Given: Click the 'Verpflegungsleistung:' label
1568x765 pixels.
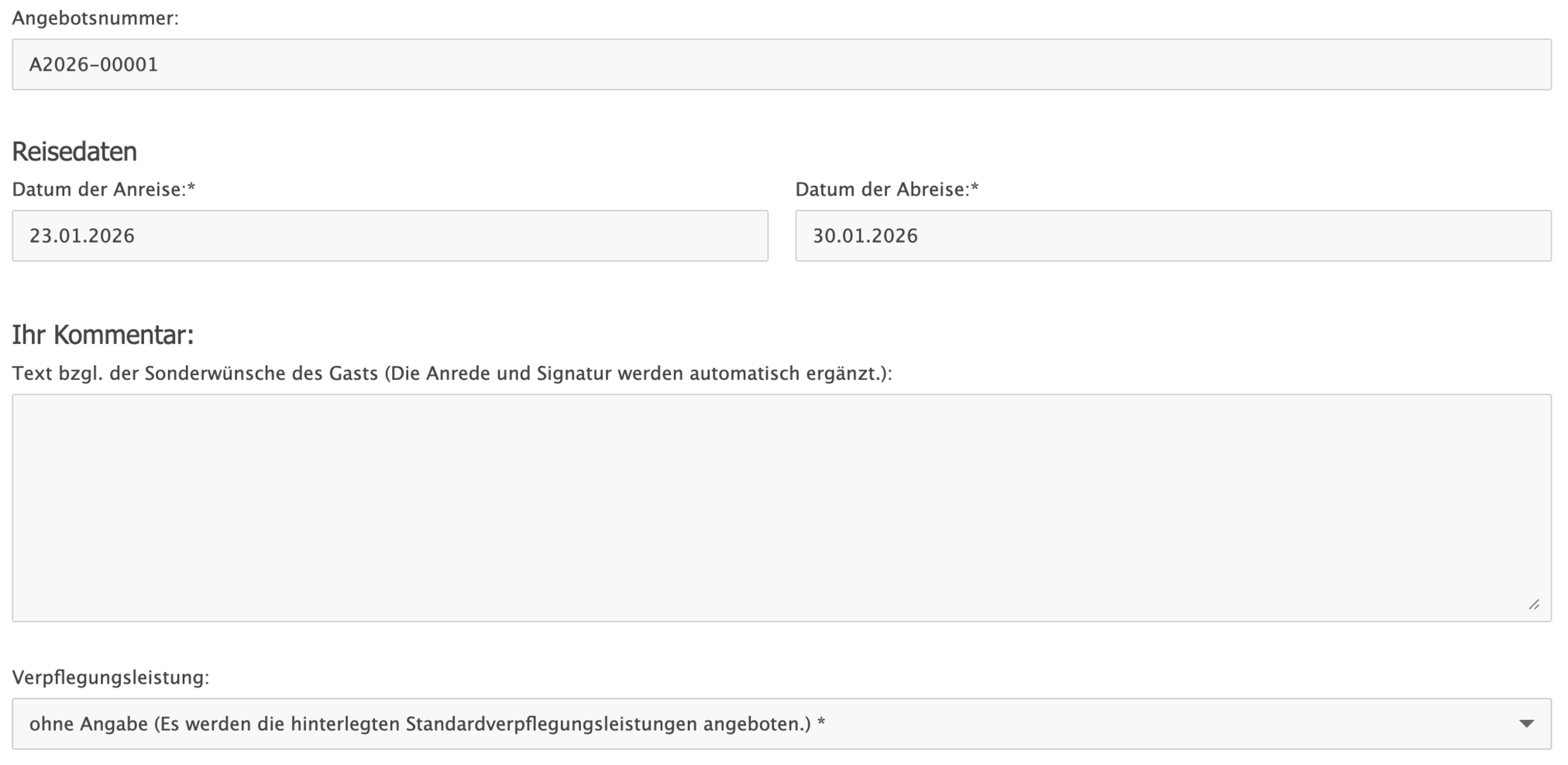Looking at the screenshot, I should pos(111,677).
